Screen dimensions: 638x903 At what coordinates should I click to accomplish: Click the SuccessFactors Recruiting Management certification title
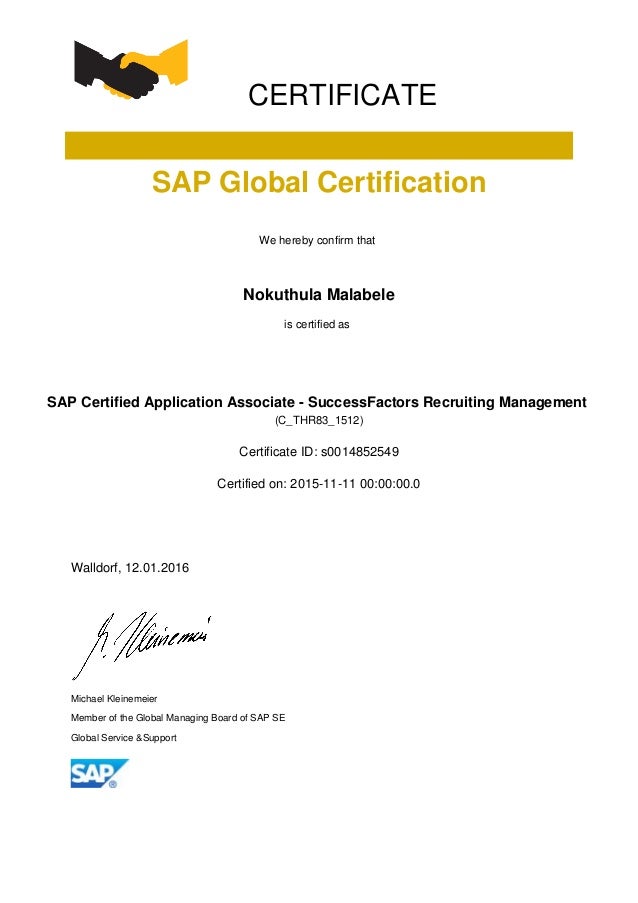(317, 402)
